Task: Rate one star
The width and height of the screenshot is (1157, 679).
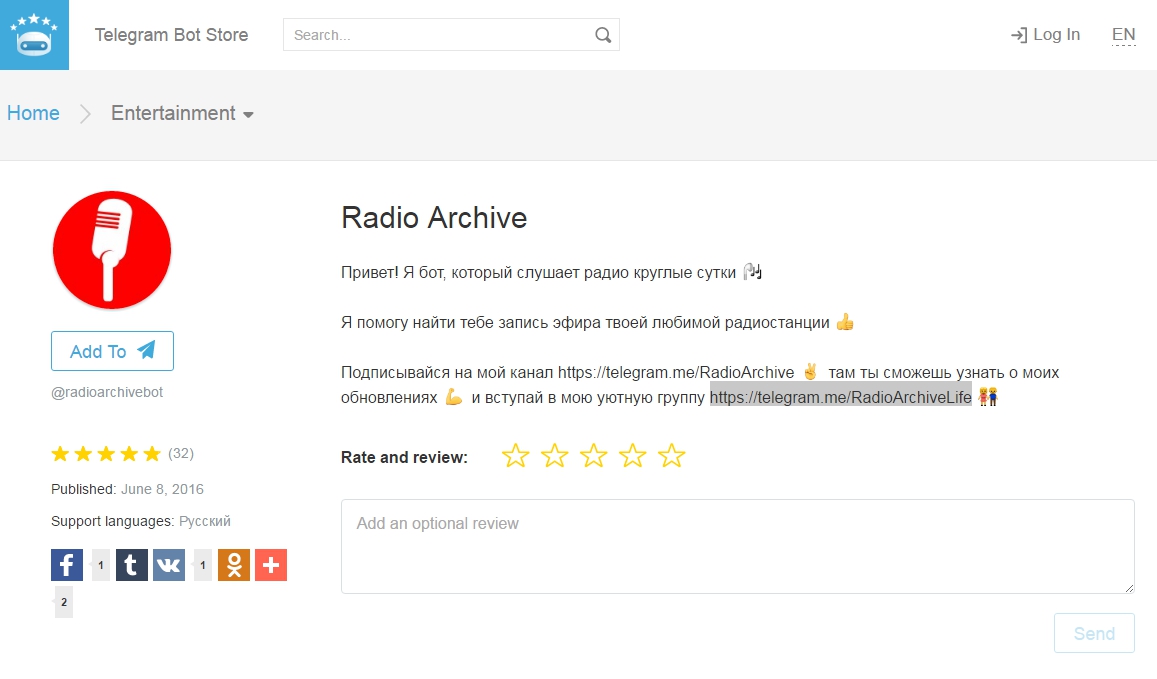Action: pos(515,456)
